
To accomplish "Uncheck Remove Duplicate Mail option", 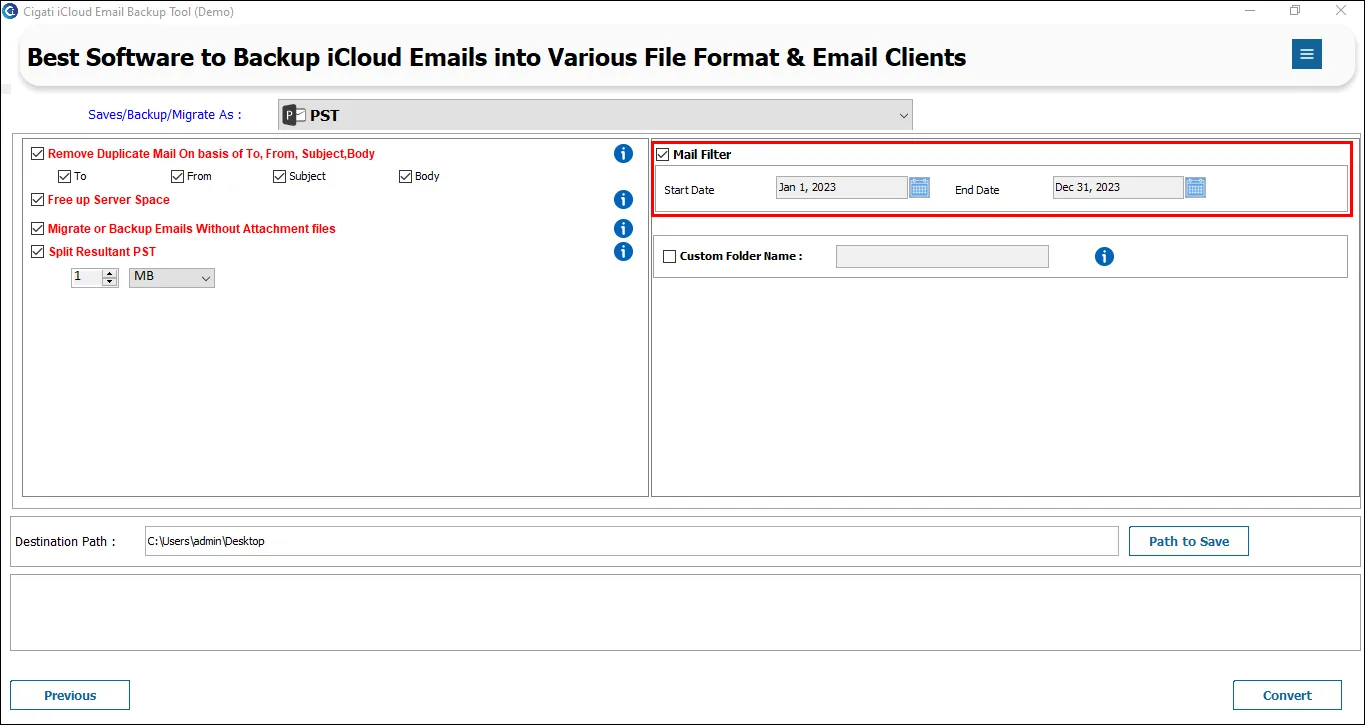I will click(x=38, y=154).
